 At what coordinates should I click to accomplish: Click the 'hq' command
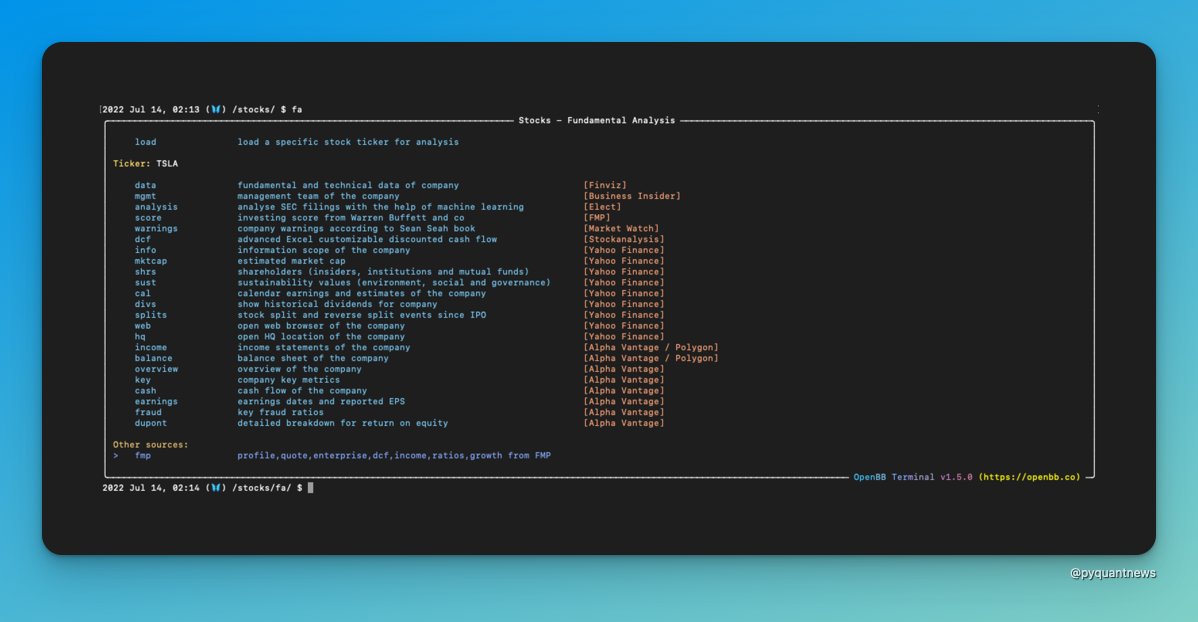click(140, 336)
